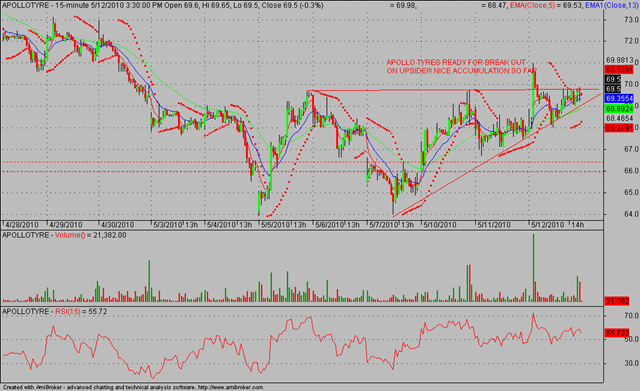Click the 72.0 price axis label
Viewport: 640px width, 391px height.
631,41
